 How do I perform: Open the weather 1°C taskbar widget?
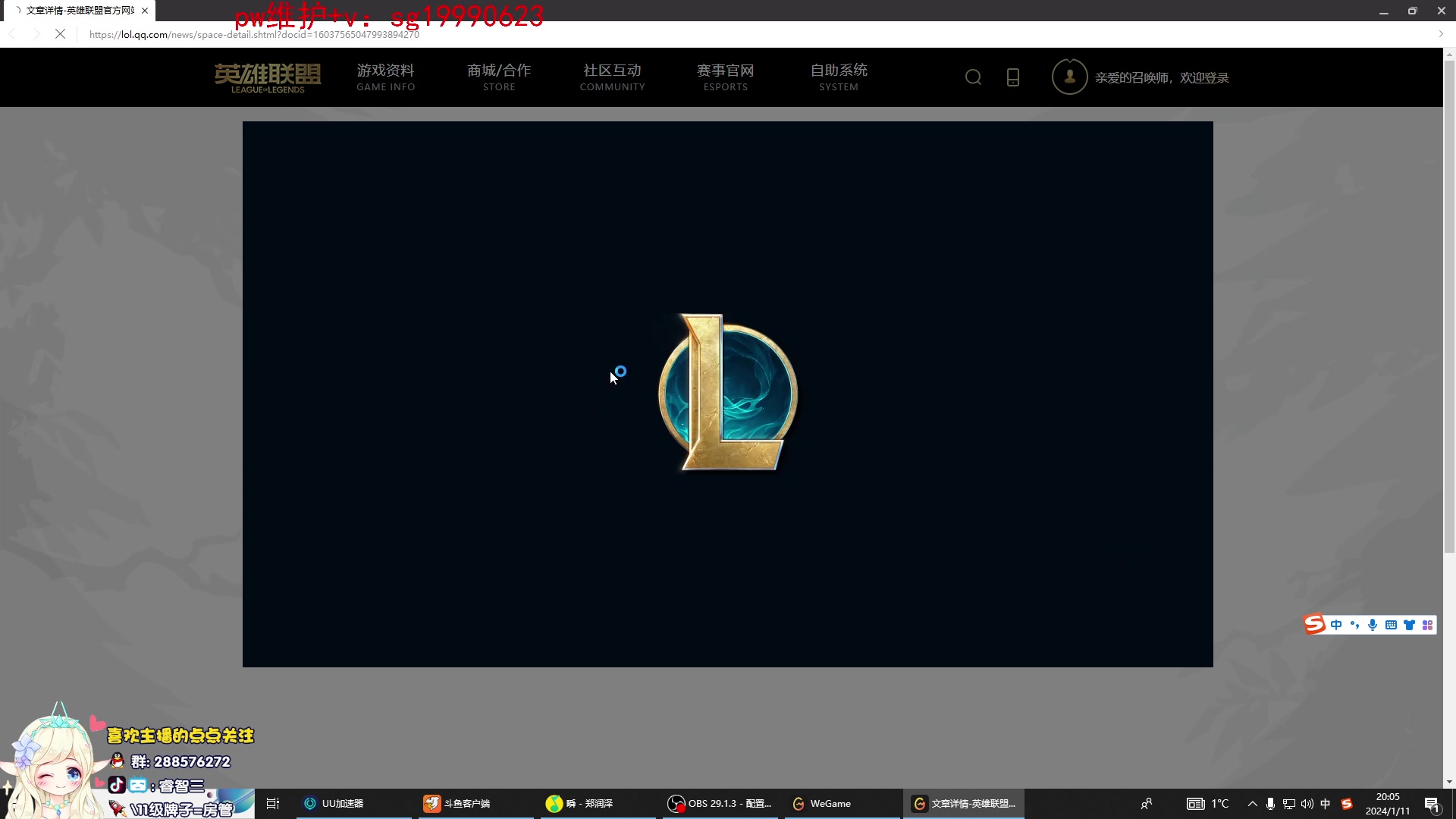pos(1208,803)
